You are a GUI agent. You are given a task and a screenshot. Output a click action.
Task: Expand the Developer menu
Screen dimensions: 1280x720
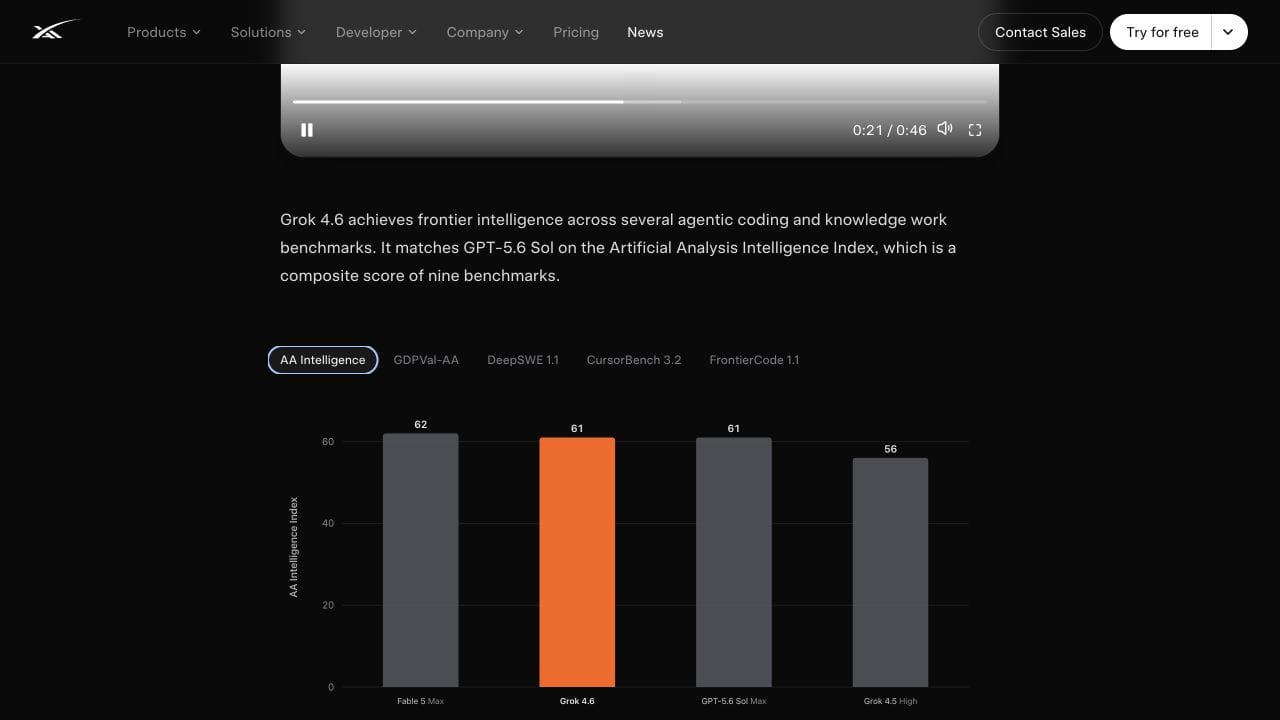click(x=377, y=32)
